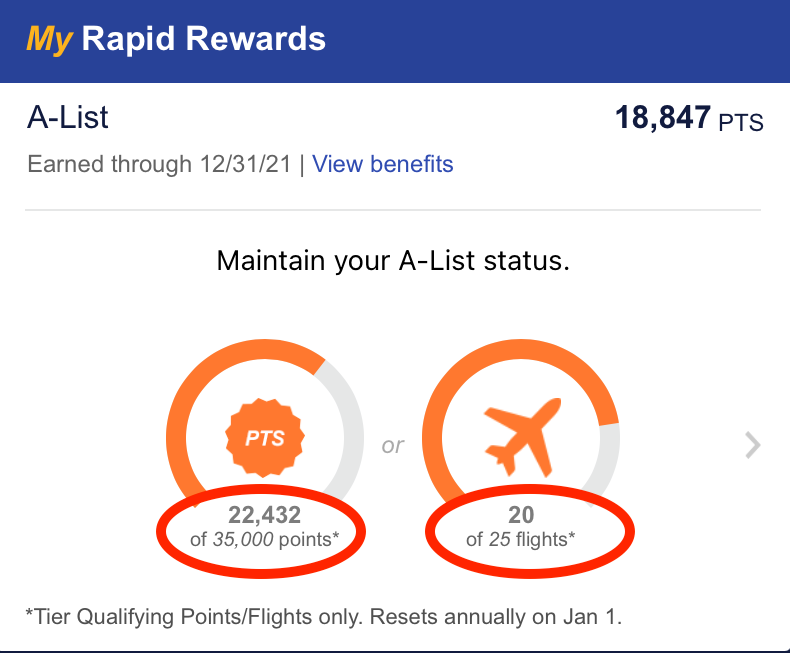Click the 22,432 tier points value
Image resolution: width=790 pixels, height=653 pixels.
click(x=264, y=515)
